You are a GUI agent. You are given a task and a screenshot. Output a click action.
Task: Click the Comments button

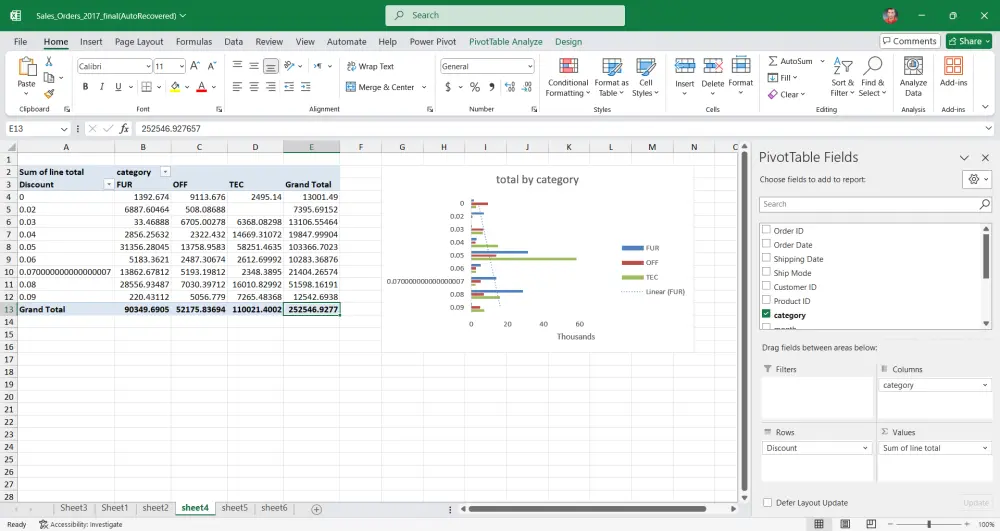pyautogui.click(x=910, y=41)
